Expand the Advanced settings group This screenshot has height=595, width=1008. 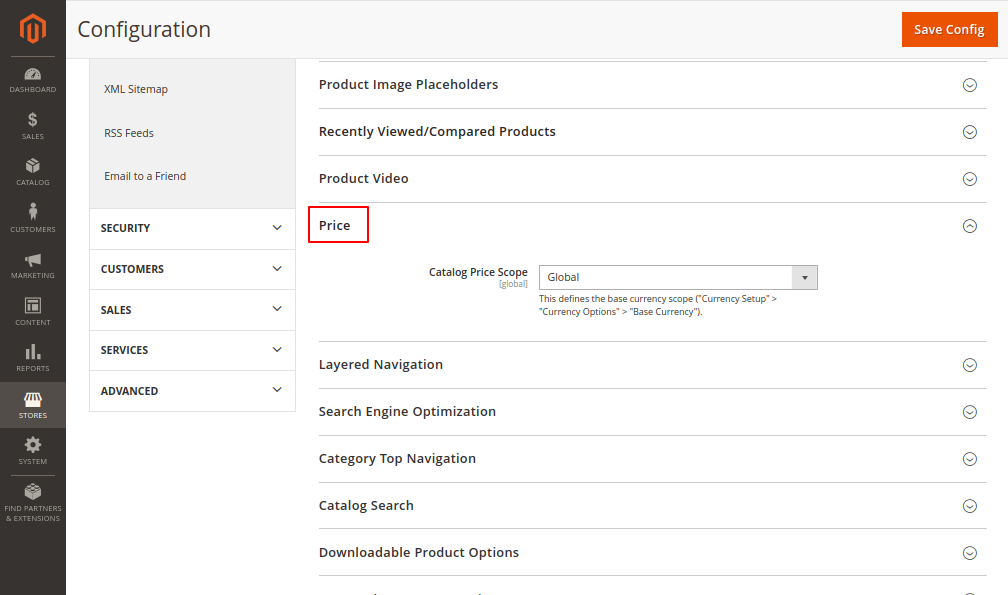click(x=192, y=391)
